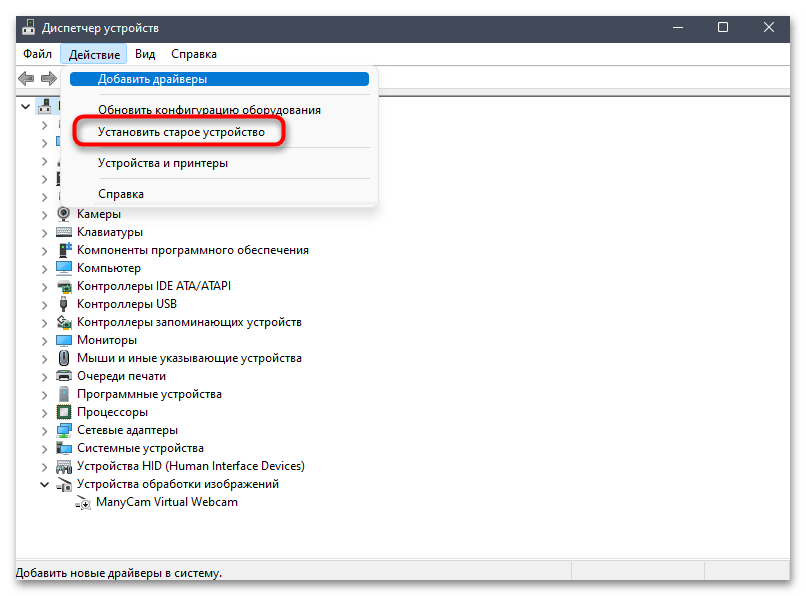Choose Справка in the dropdown menu
Screen dimensions: 806x596
coord(121,194)
